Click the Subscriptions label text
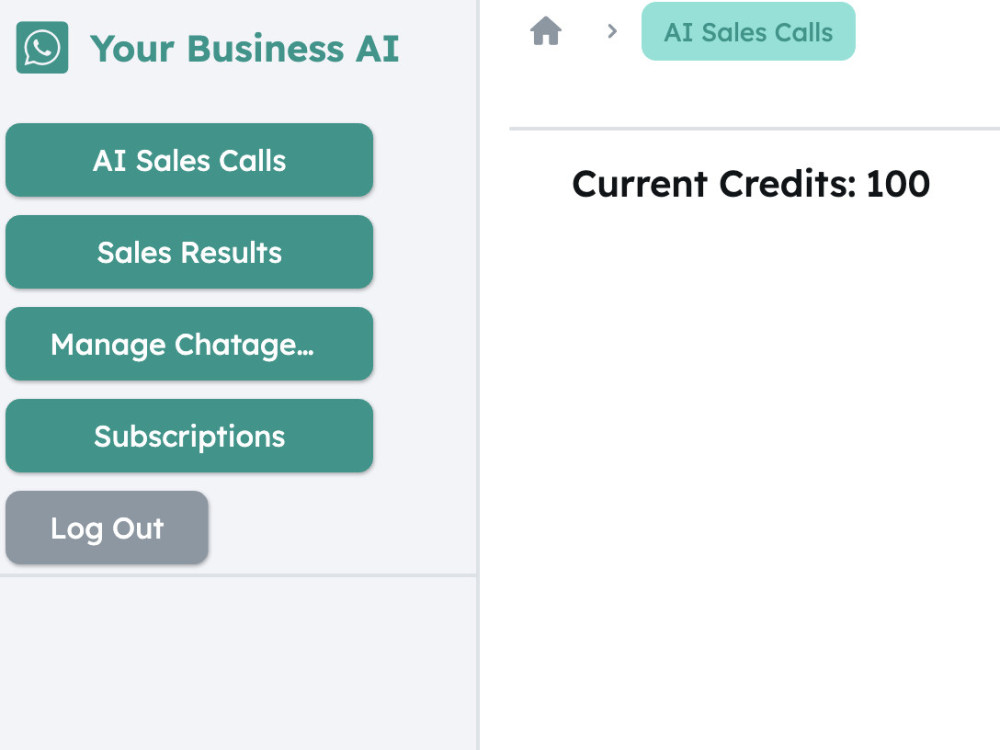Viewport: 1000px width, 750px height. [189, 437]
